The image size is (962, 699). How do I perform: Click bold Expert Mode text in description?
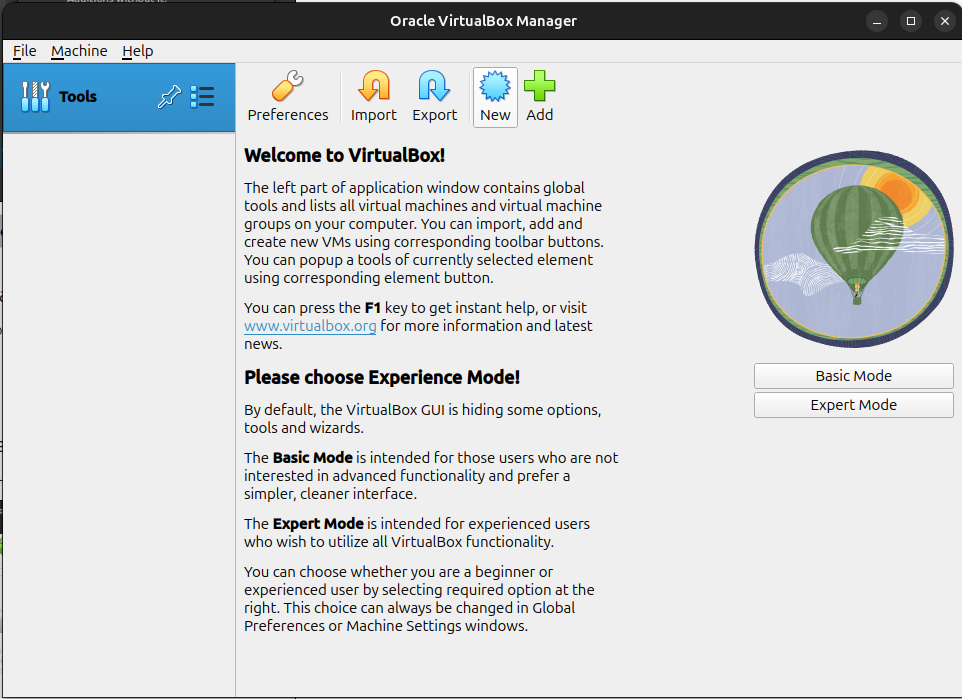(x=318, y=523)
